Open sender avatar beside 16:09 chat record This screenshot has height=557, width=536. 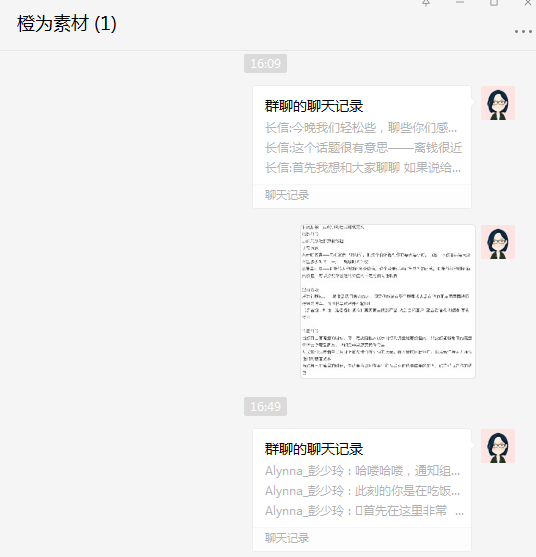tap(498, 103)
